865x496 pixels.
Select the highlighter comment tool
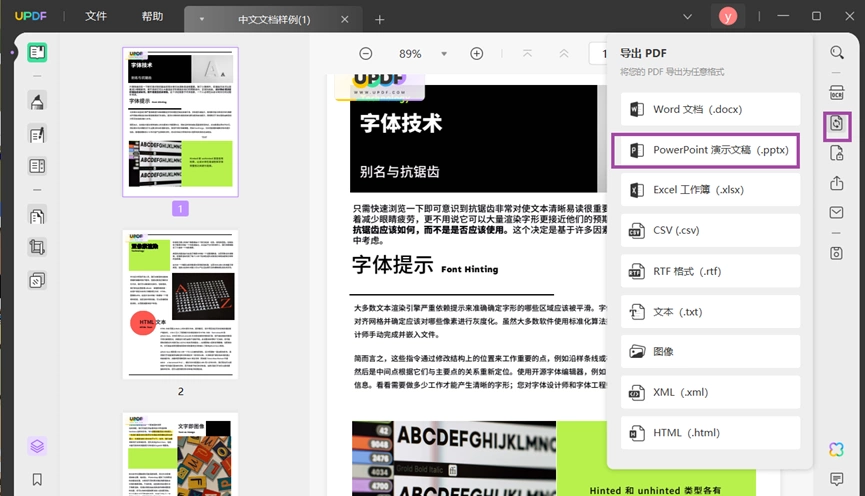pyautogui.click(x=37, y=102)
